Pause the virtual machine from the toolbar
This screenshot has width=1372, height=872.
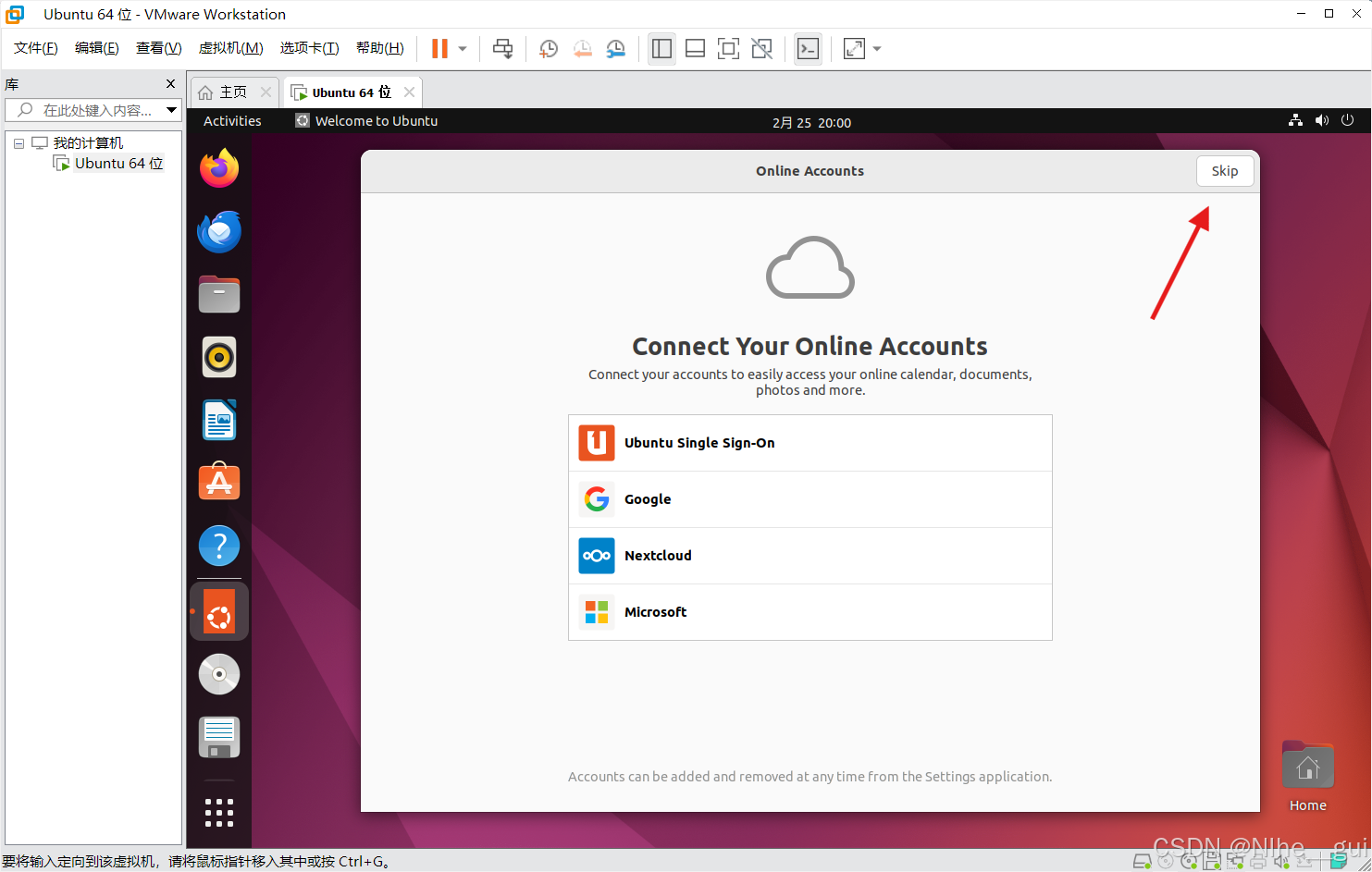point(439,49)
